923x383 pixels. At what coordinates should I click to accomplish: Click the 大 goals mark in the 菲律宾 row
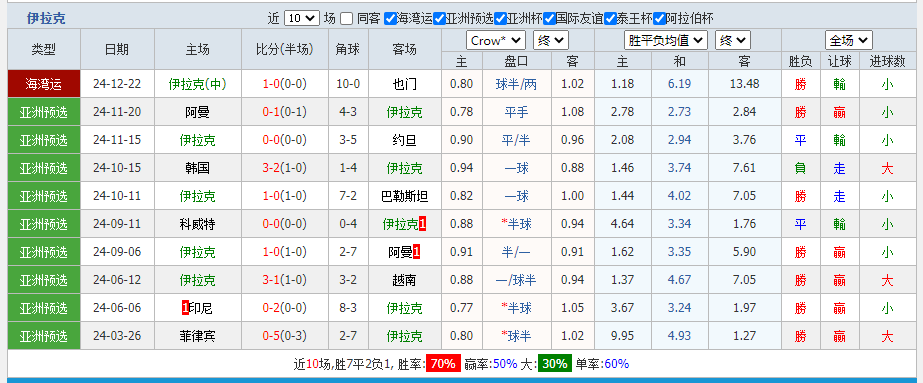click(887, 336)
